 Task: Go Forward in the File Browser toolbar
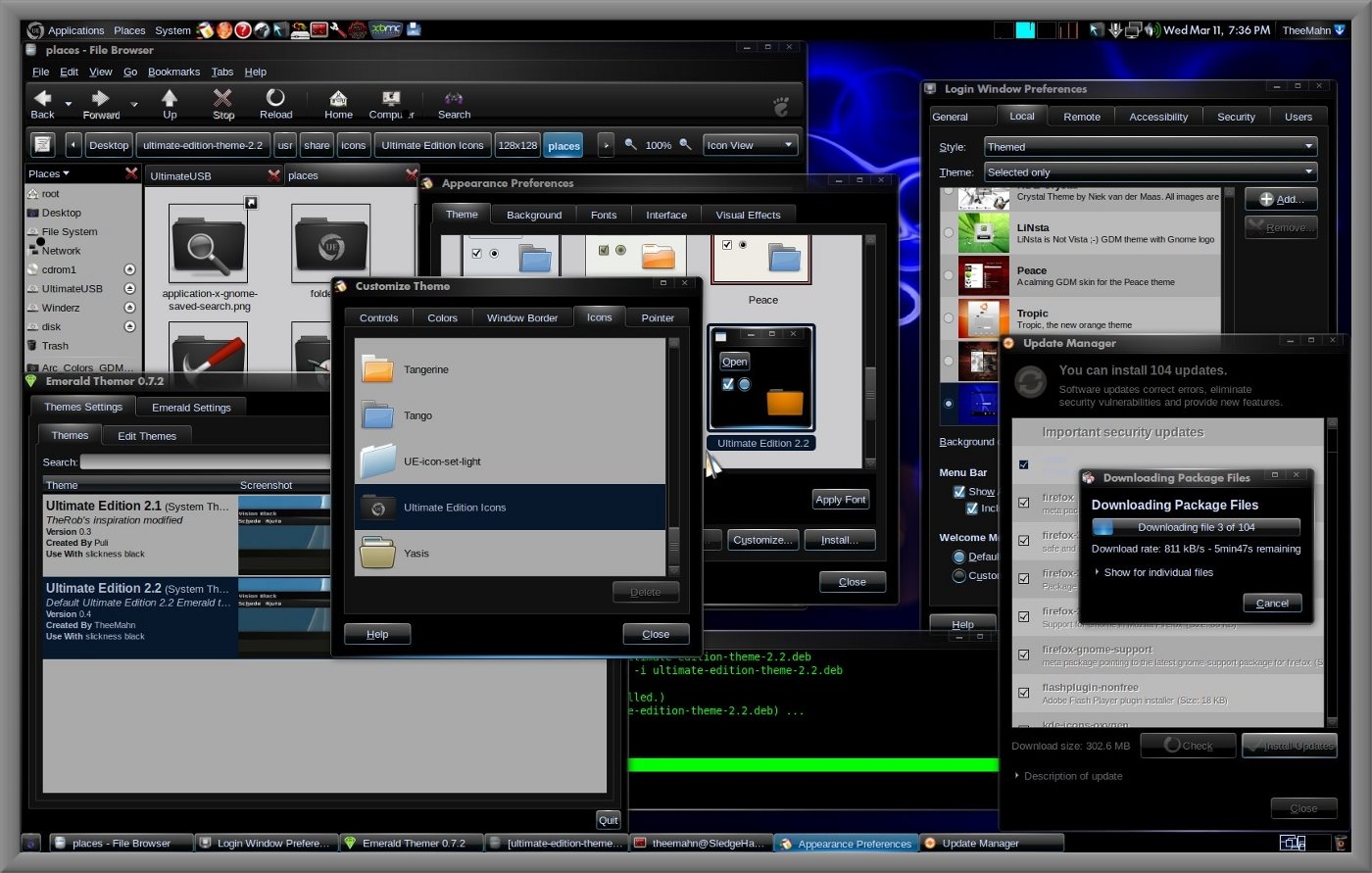(101, 103)
